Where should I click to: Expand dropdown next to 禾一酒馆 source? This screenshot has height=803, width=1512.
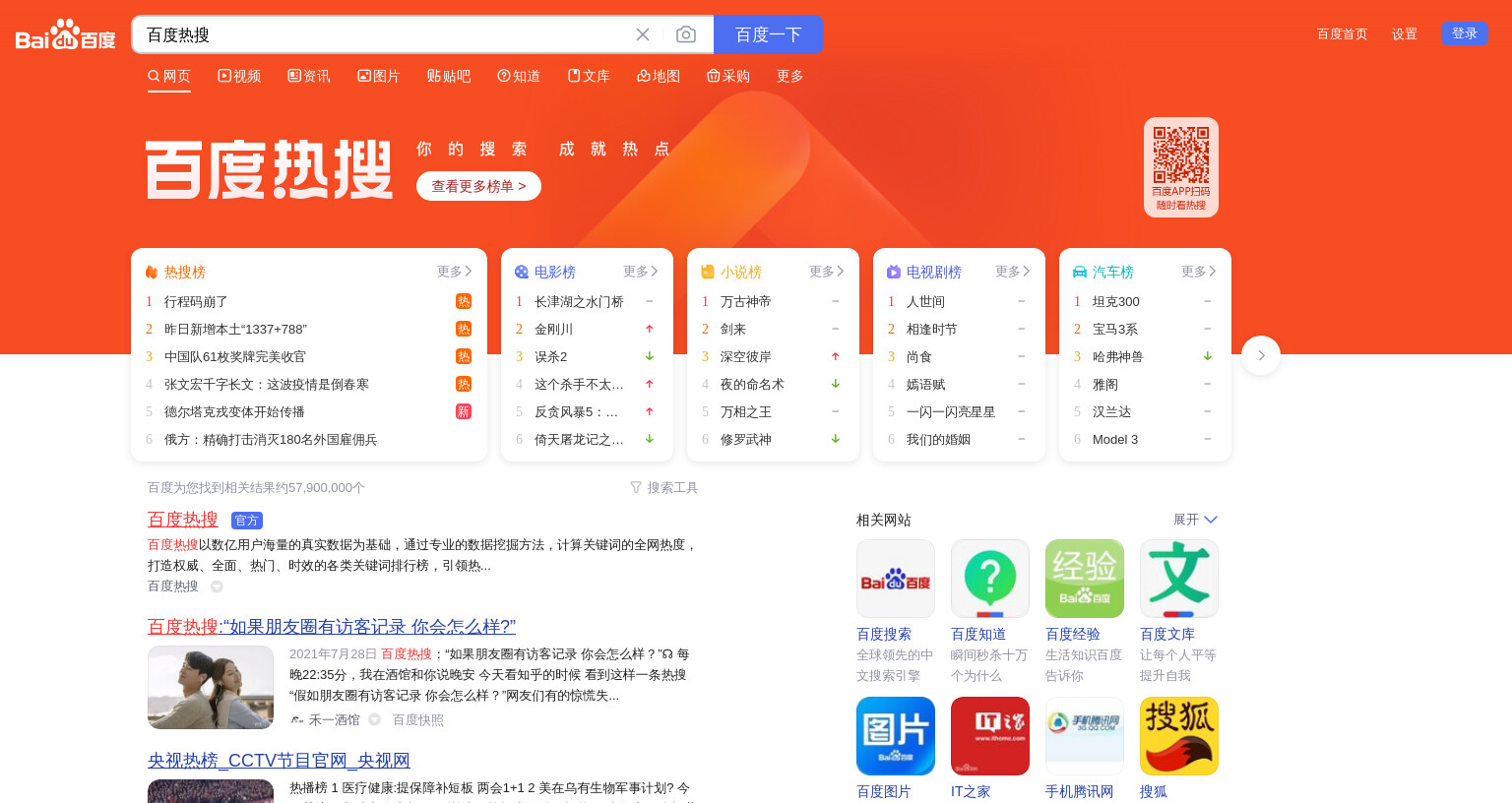pyautogui.click(x=374, y=720)
